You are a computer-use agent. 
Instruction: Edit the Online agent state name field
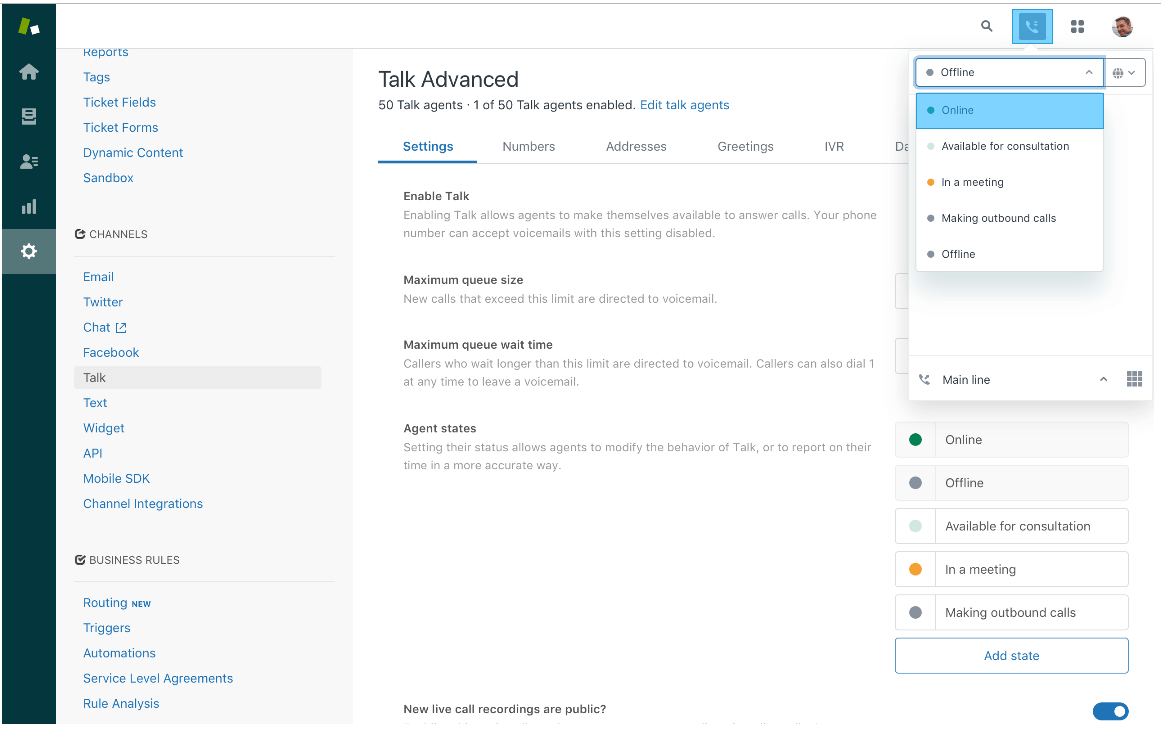[1031, 440]
